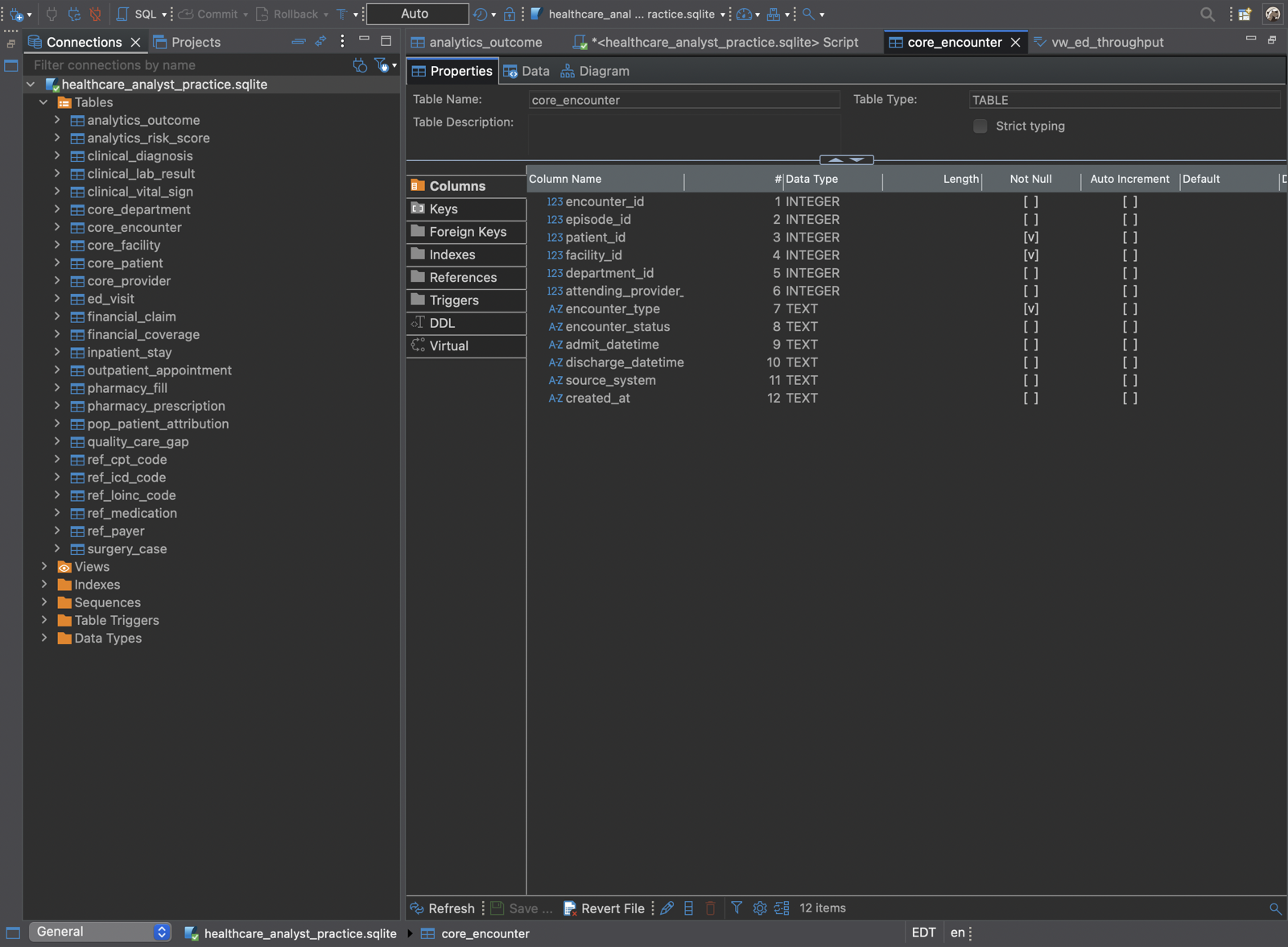
Task: Expand the Indexes folder in the tree
Action: tap(43, 585)
